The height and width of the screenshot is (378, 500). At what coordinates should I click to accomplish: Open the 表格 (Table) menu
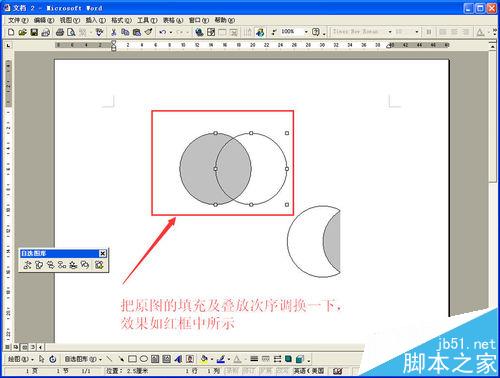tap(173, 20)
